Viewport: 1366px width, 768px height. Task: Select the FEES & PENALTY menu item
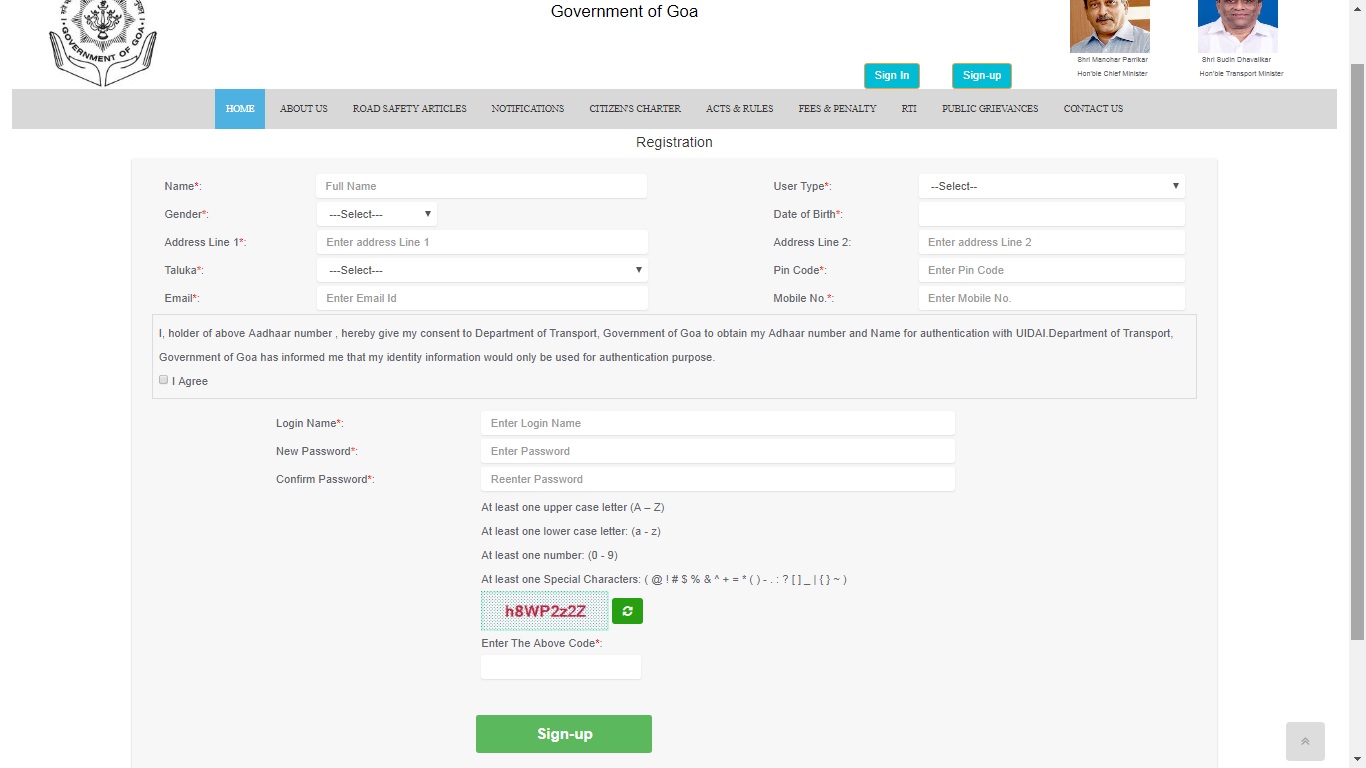click(x=837, y=108)
